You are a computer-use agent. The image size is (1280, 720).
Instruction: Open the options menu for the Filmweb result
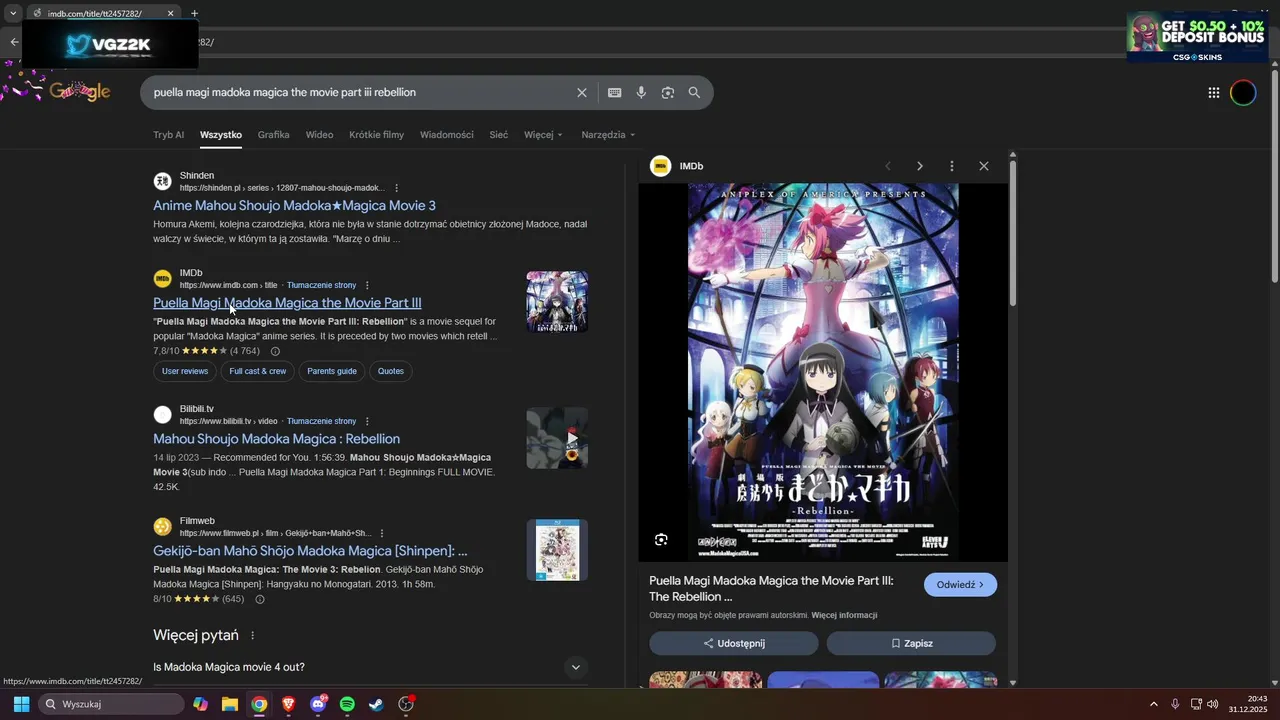381,533
